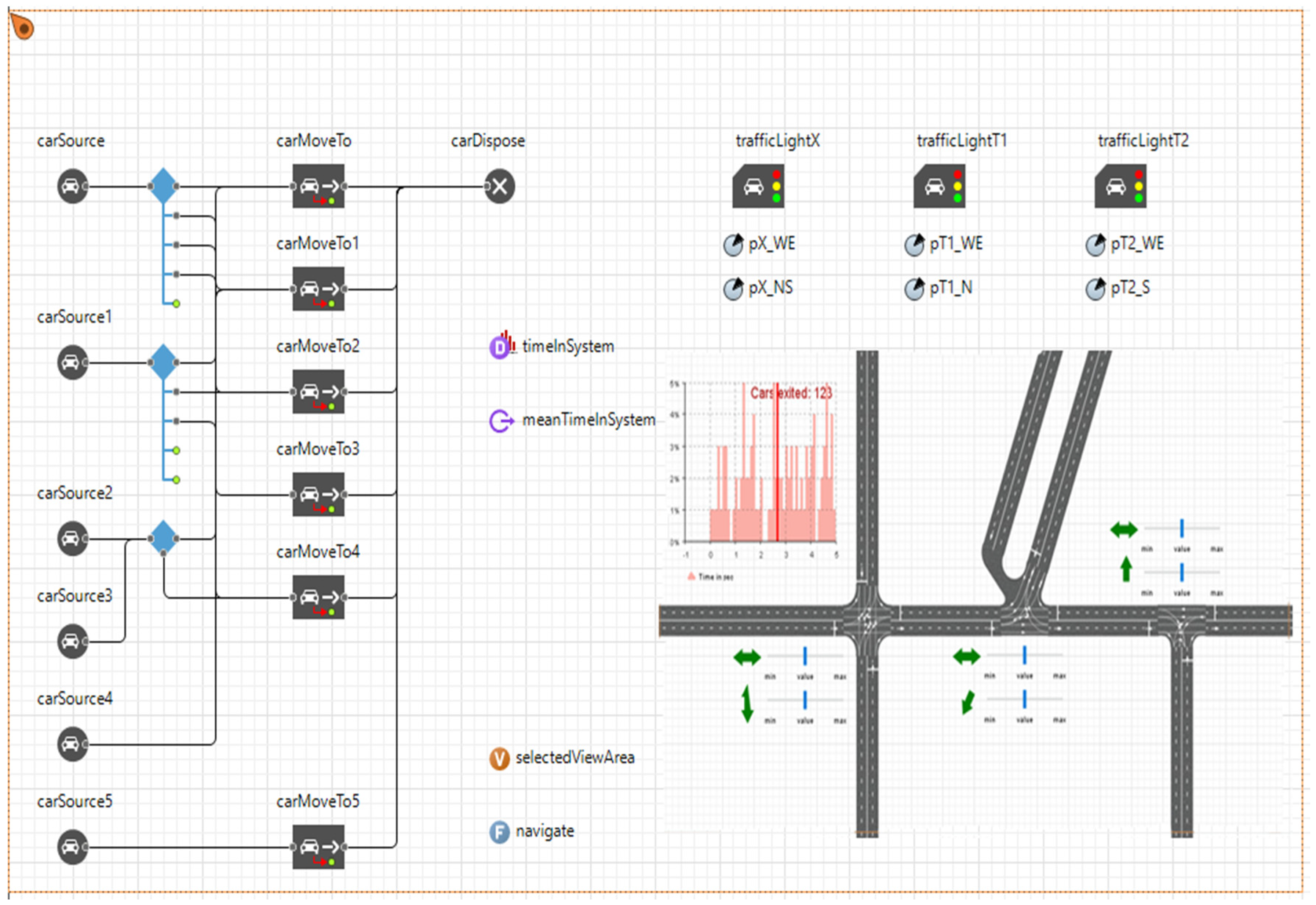The width and height of the screenshot is (1316, 905).
Task: Click the carMoveTo block icon
Action: 318,186
